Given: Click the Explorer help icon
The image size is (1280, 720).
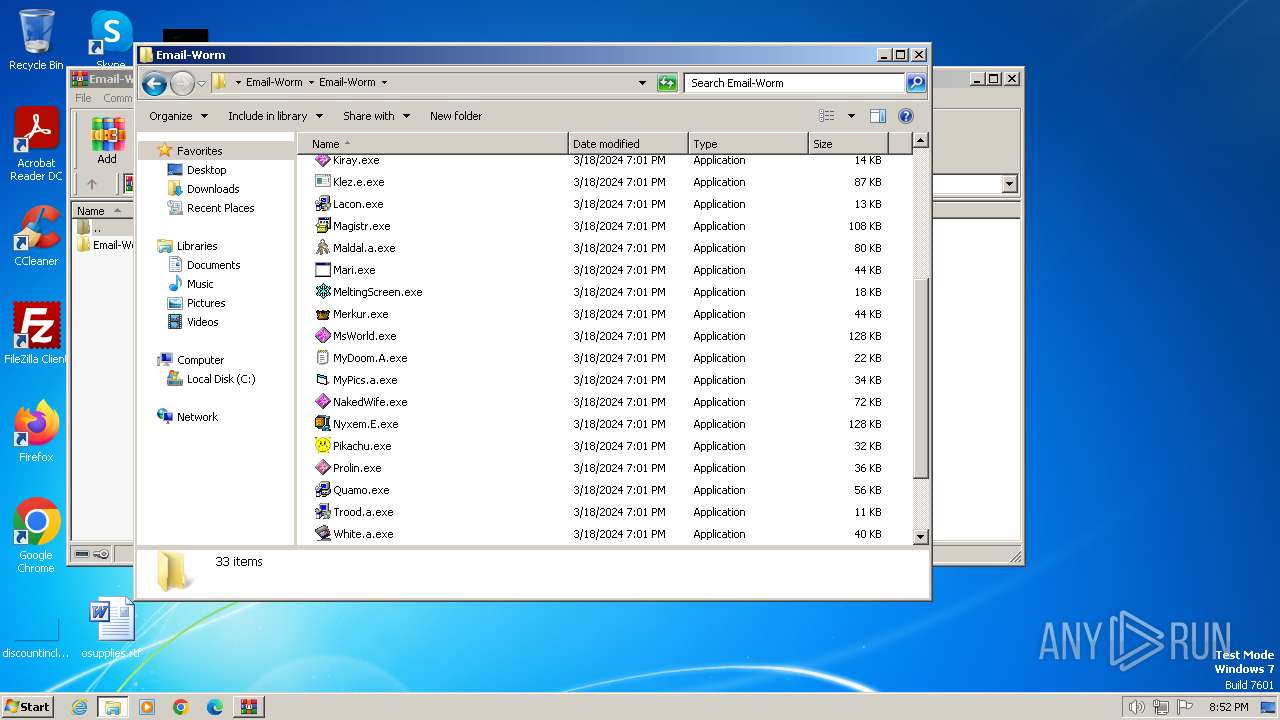Looking at the screenshot, I should click(x=906, y=116).
